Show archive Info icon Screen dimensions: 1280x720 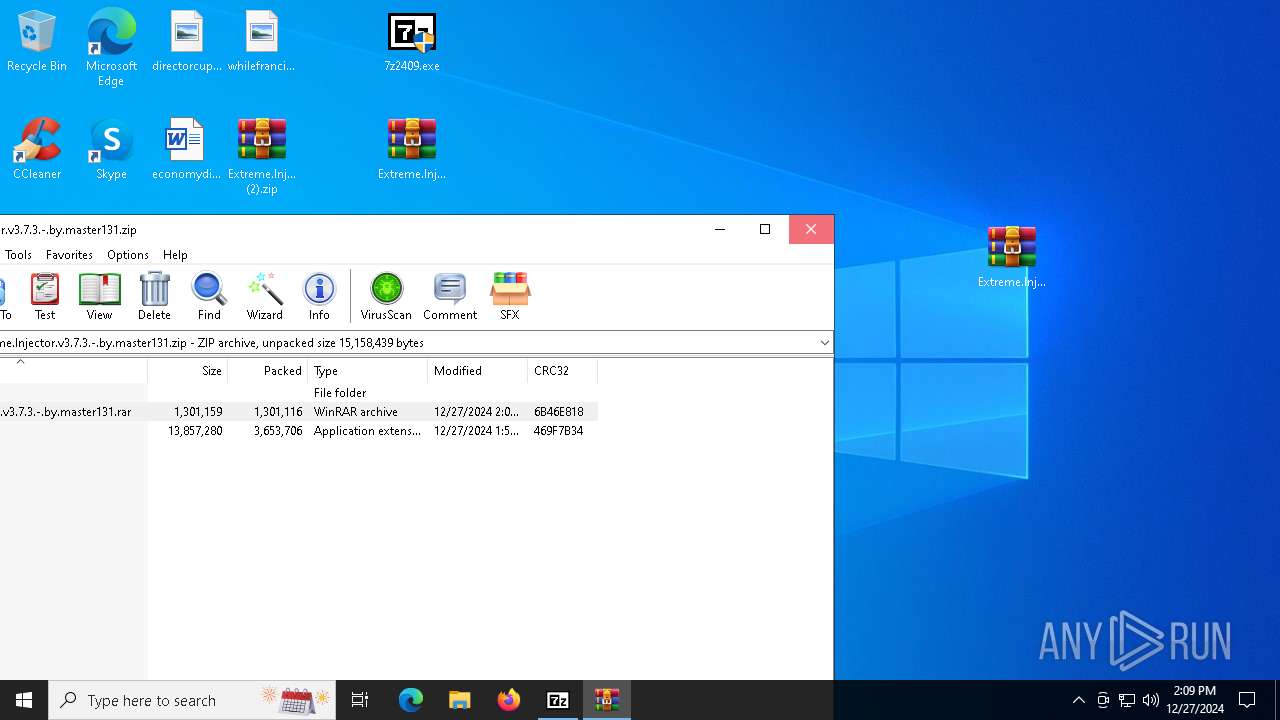(x=319, y=296)
